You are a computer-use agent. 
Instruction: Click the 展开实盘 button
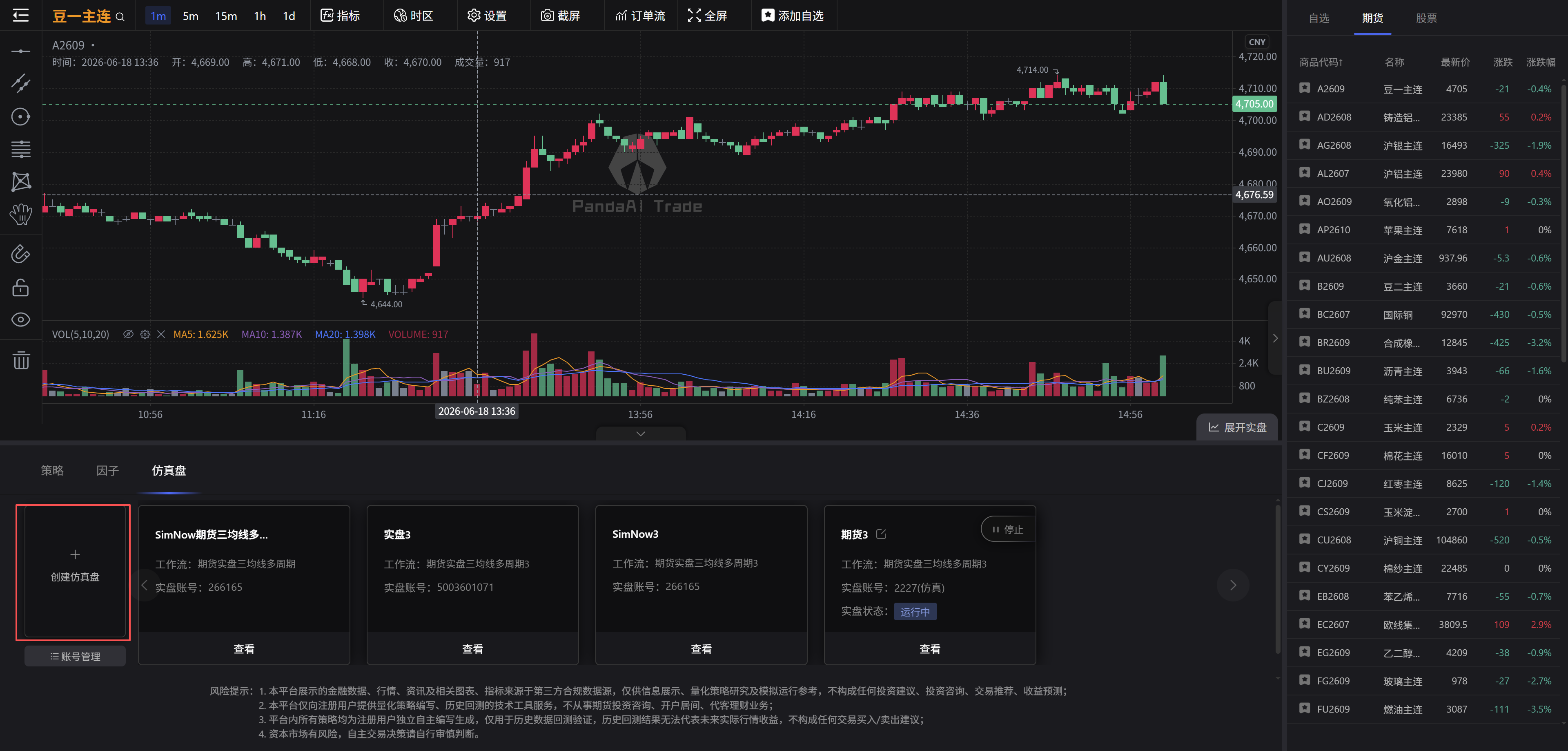tap(1237, 427)
